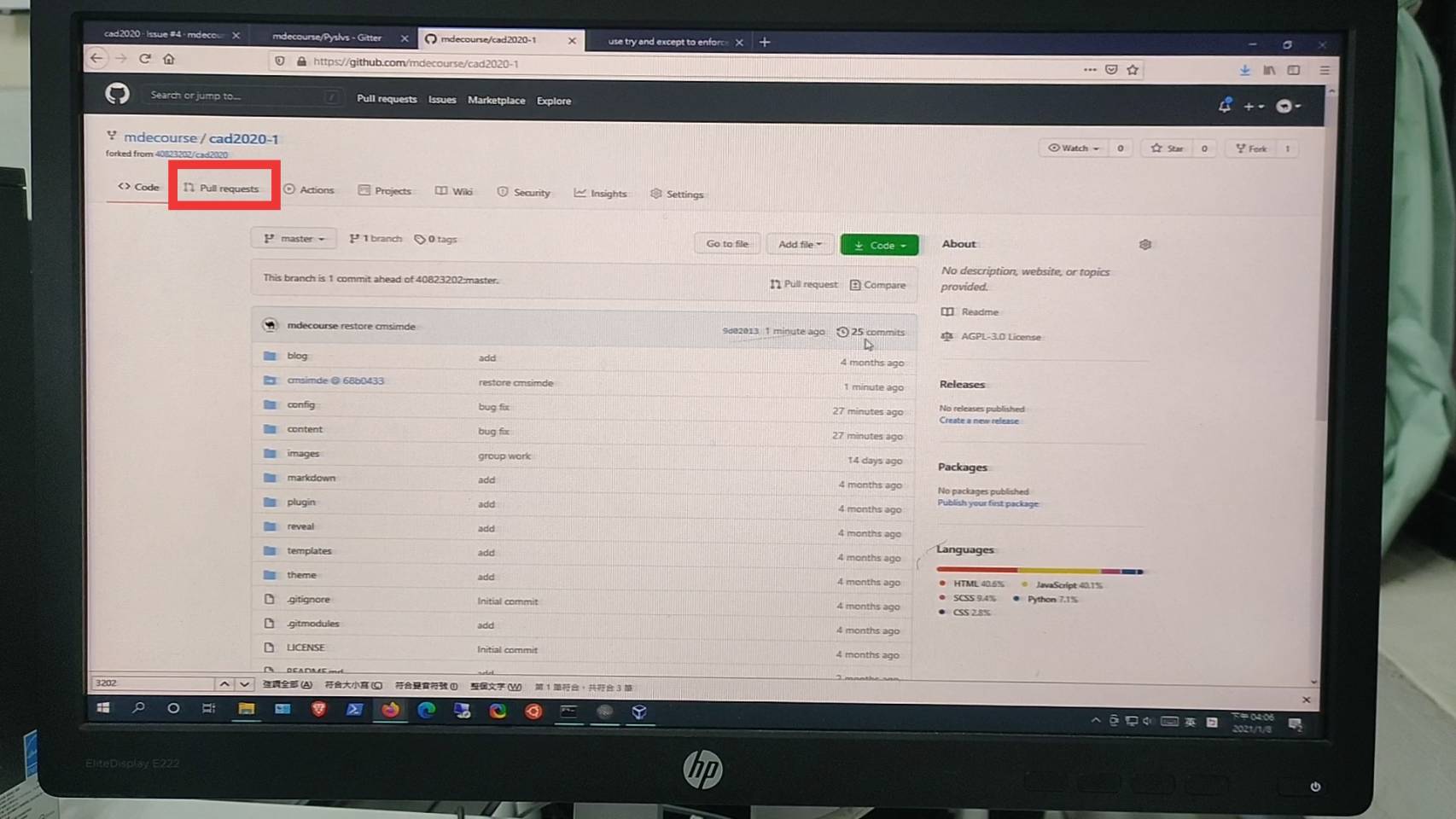Screen dimensions: 1456x819
Task: Open File Explorer from the taskbar
Action: point(246,709)
